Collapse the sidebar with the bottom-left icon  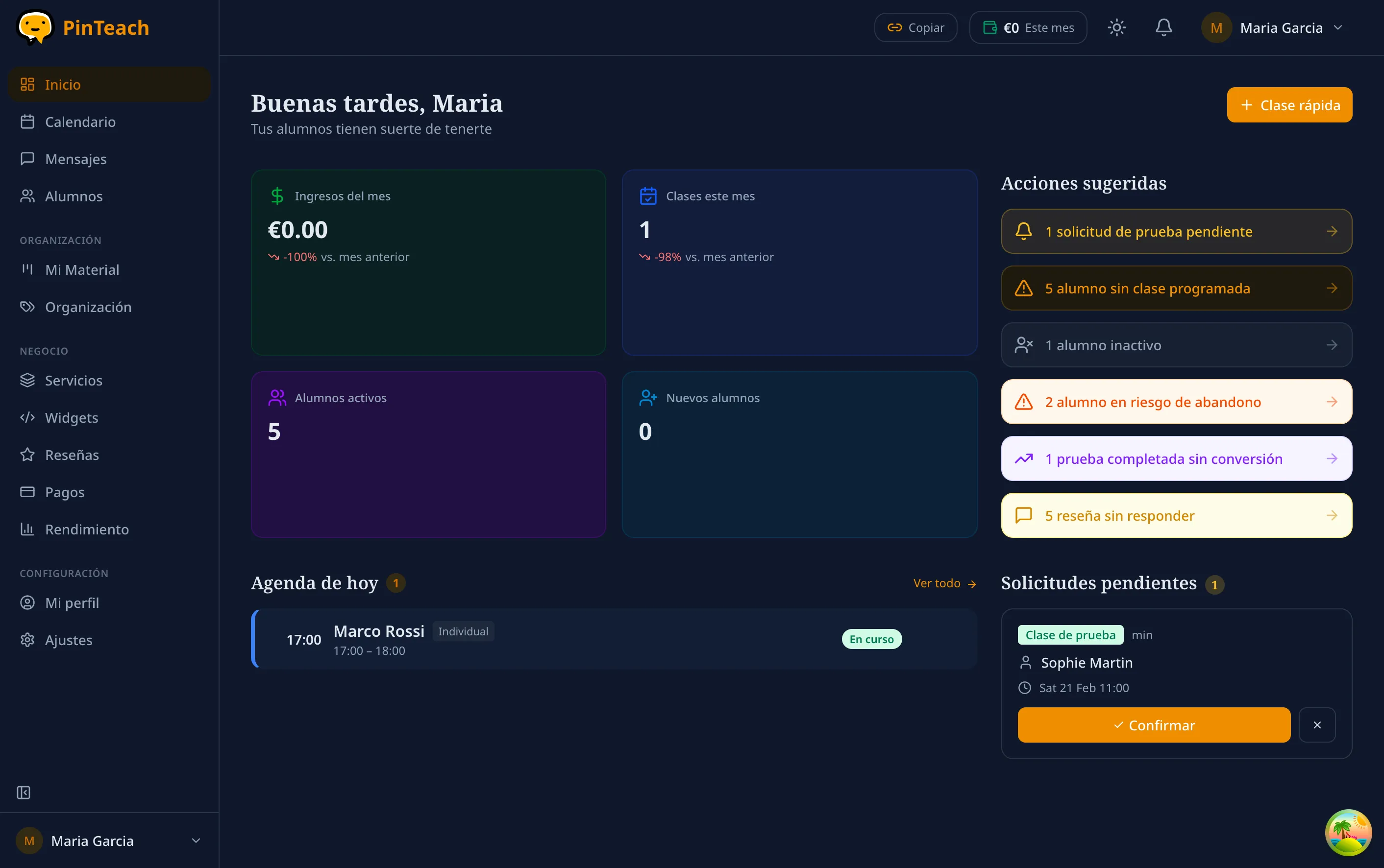coord(24,793)
